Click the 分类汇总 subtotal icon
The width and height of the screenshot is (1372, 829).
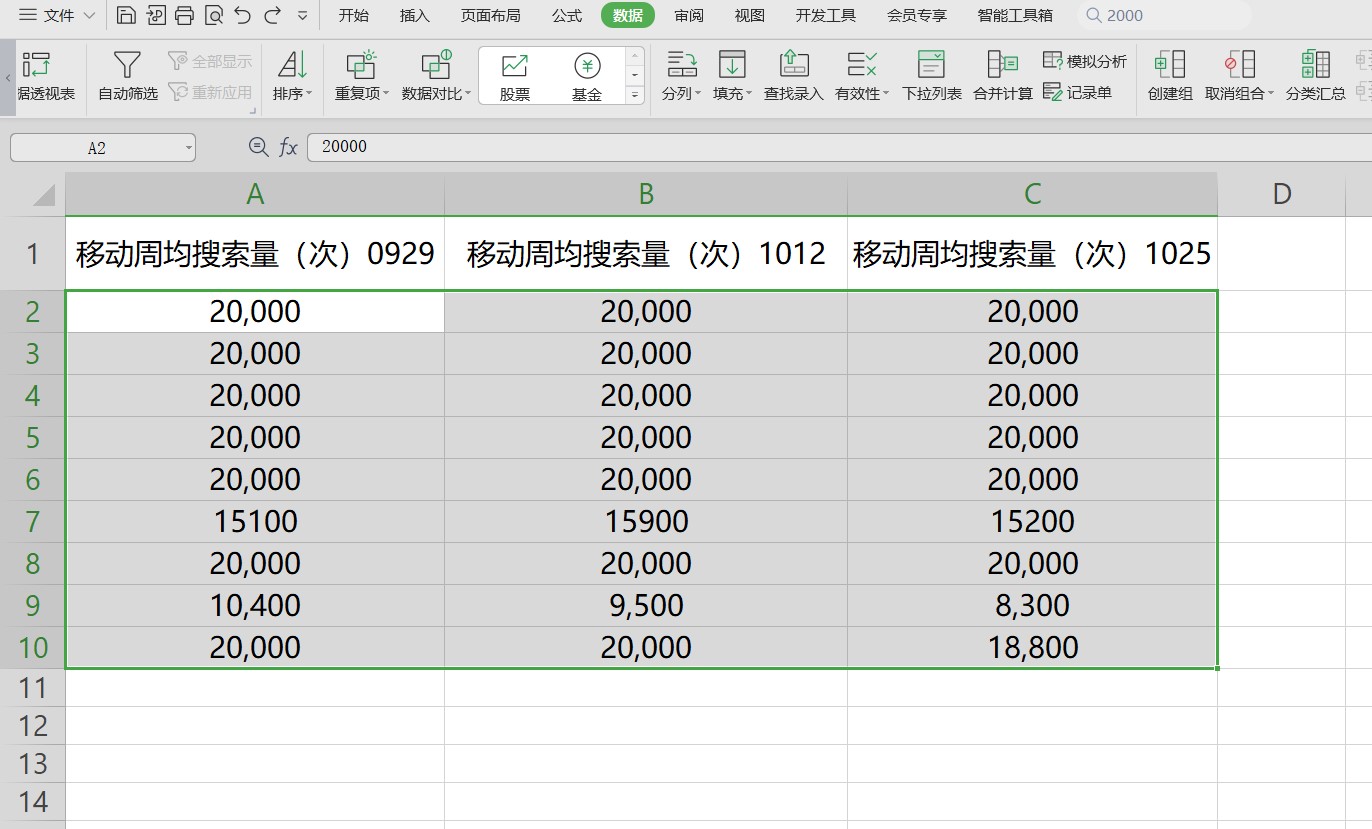pos(1315,66)
